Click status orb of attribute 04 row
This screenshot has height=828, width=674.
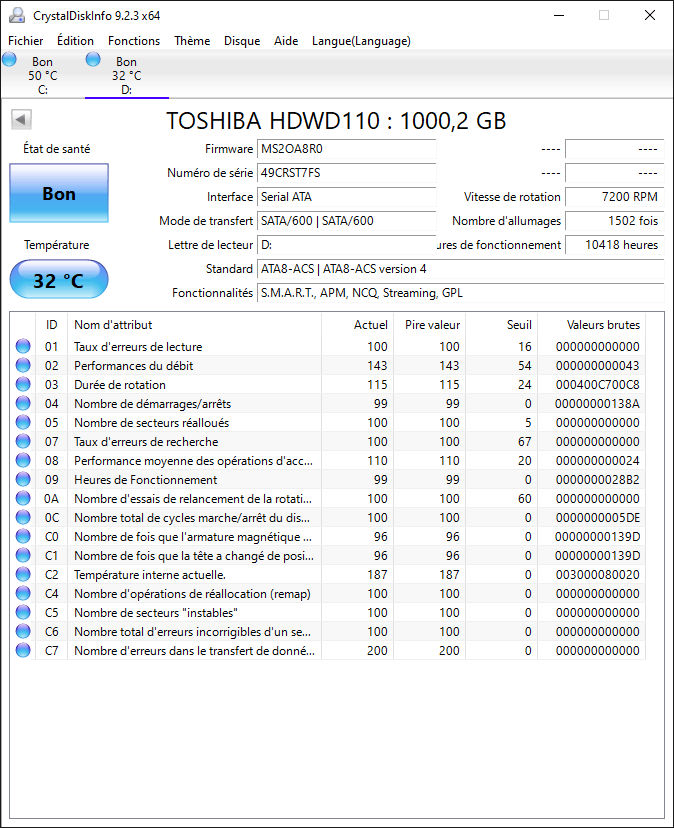click(23, 403)
